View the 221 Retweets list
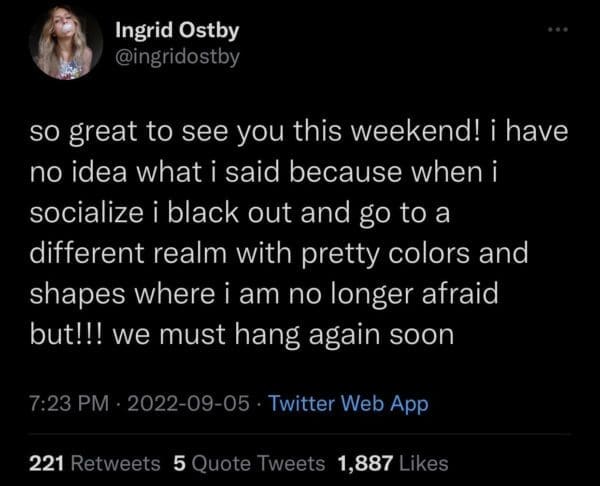Screen dimensions: 600x486 click(95, 463)
